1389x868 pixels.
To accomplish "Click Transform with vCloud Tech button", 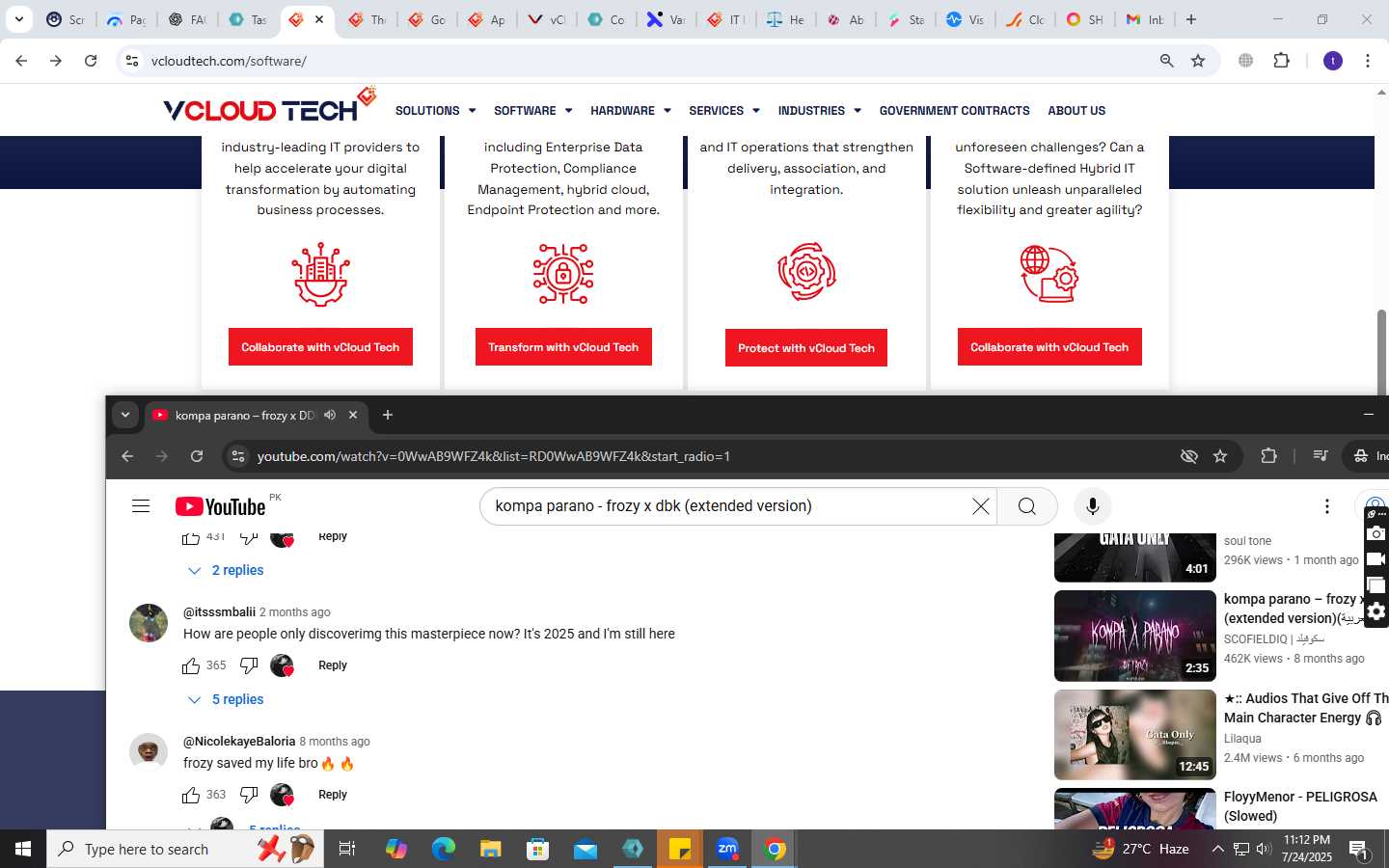I will (x=563, y=347).
